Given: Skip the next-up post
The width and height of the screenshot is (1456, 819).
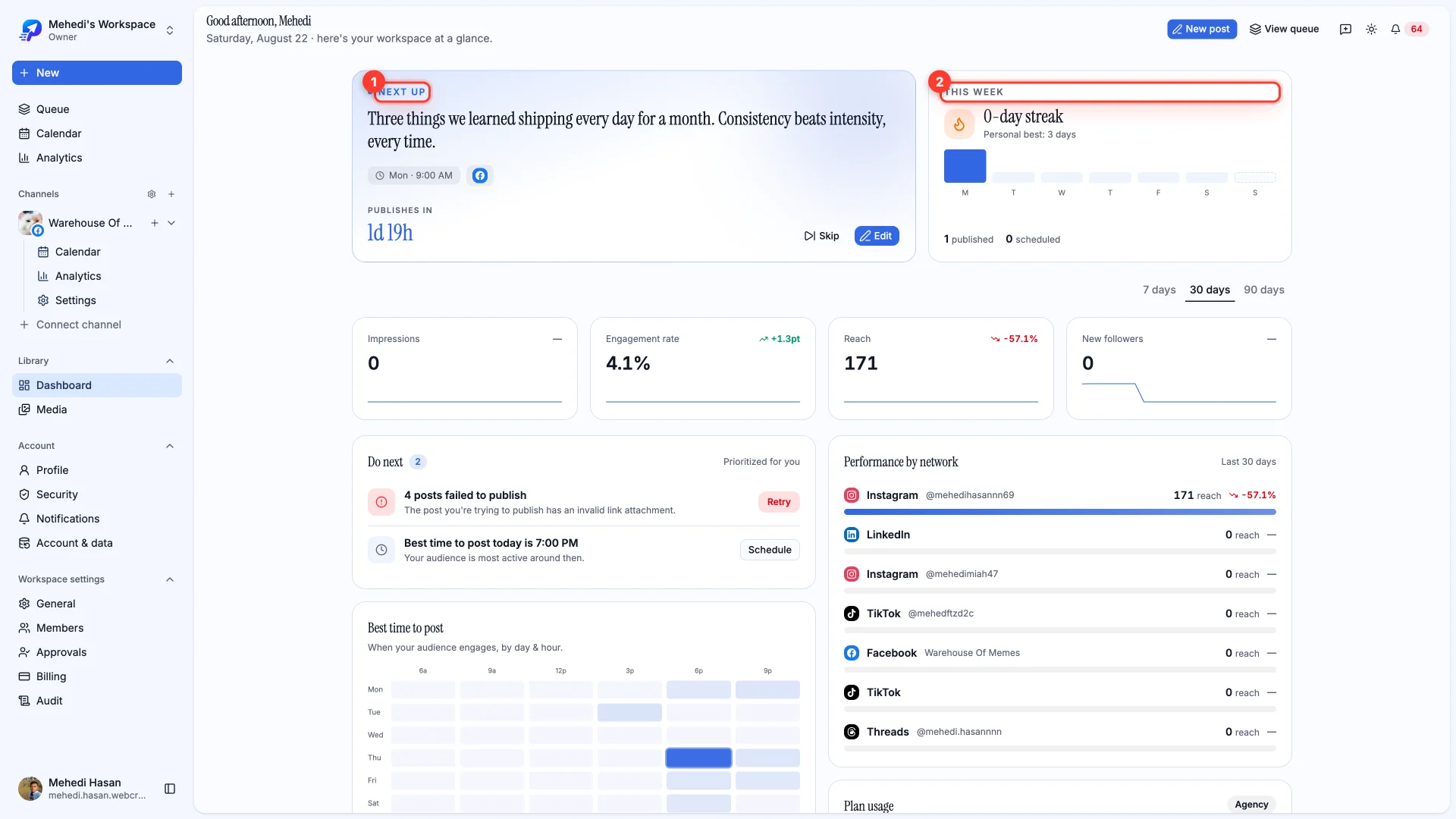Looking at the screenshot, I should click(821, 236).
